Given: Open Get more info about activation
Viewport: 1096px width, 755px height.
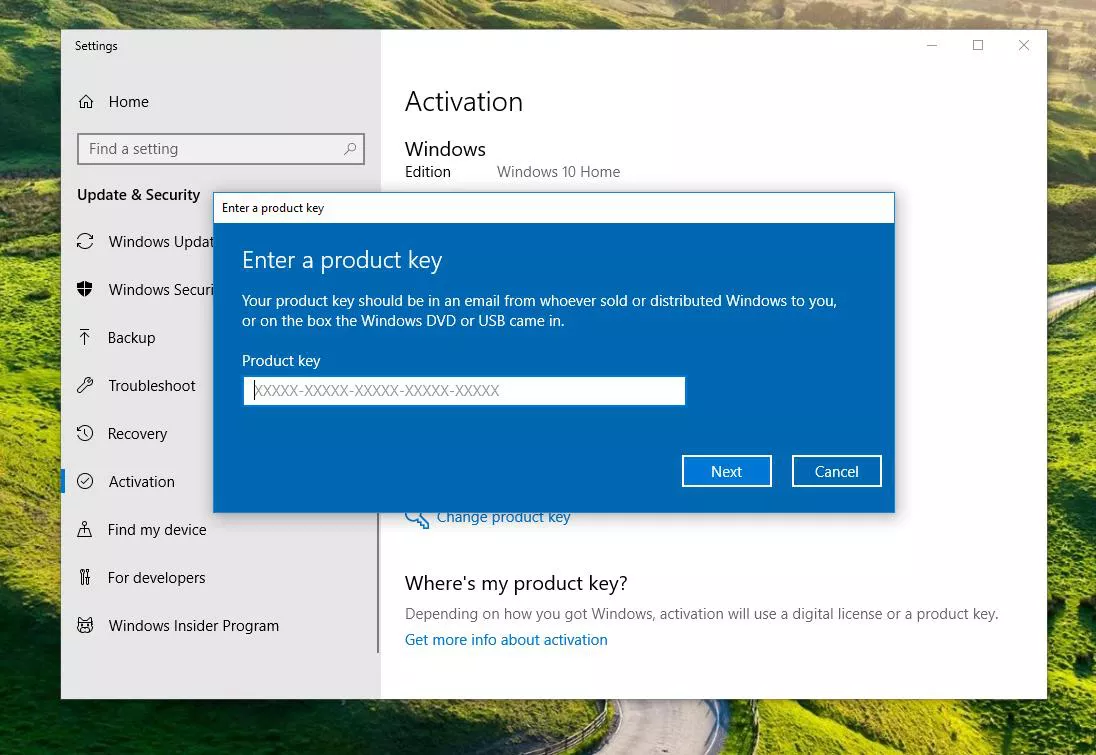Looking at the screenshot, I should tap(506, 639).
